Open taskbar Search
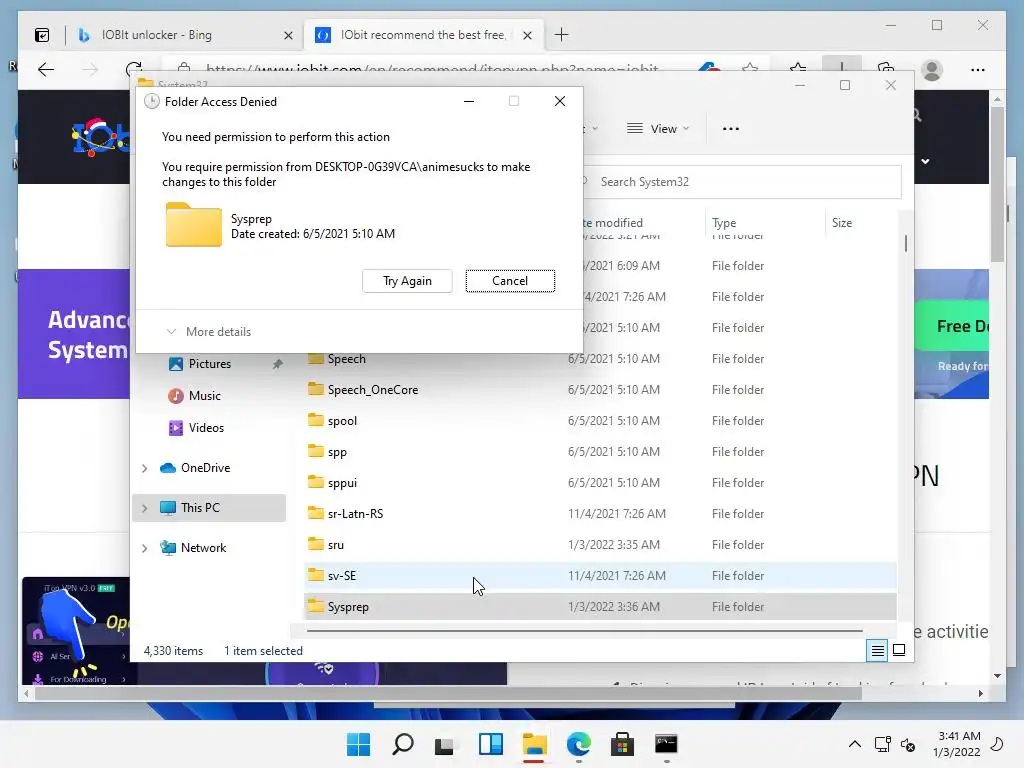1024x768 pixels. (x=403, y=744)
